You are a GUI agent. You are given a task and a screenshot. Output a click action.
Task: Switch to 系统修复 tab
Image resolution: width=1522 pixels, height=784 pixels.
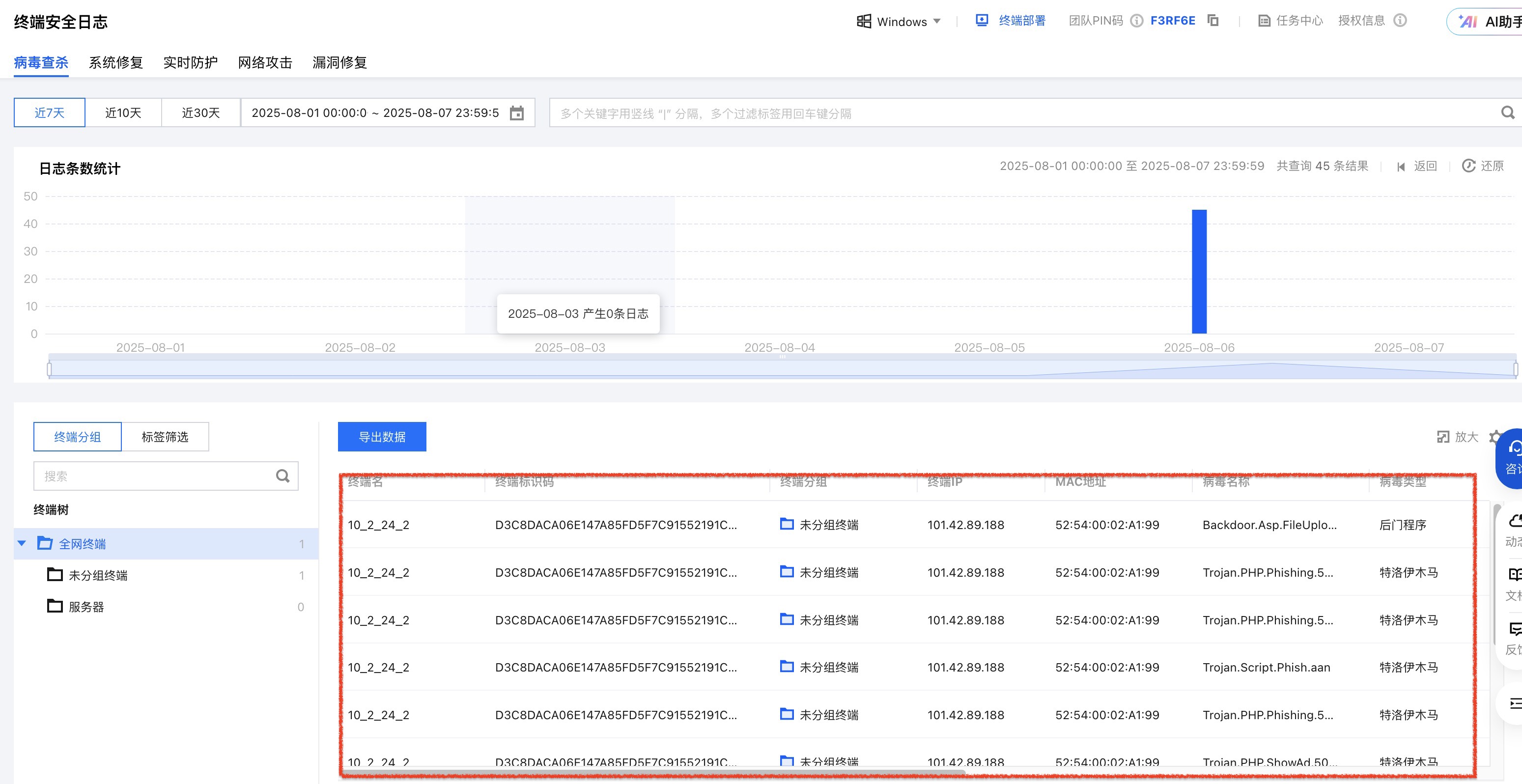(116, 62)
